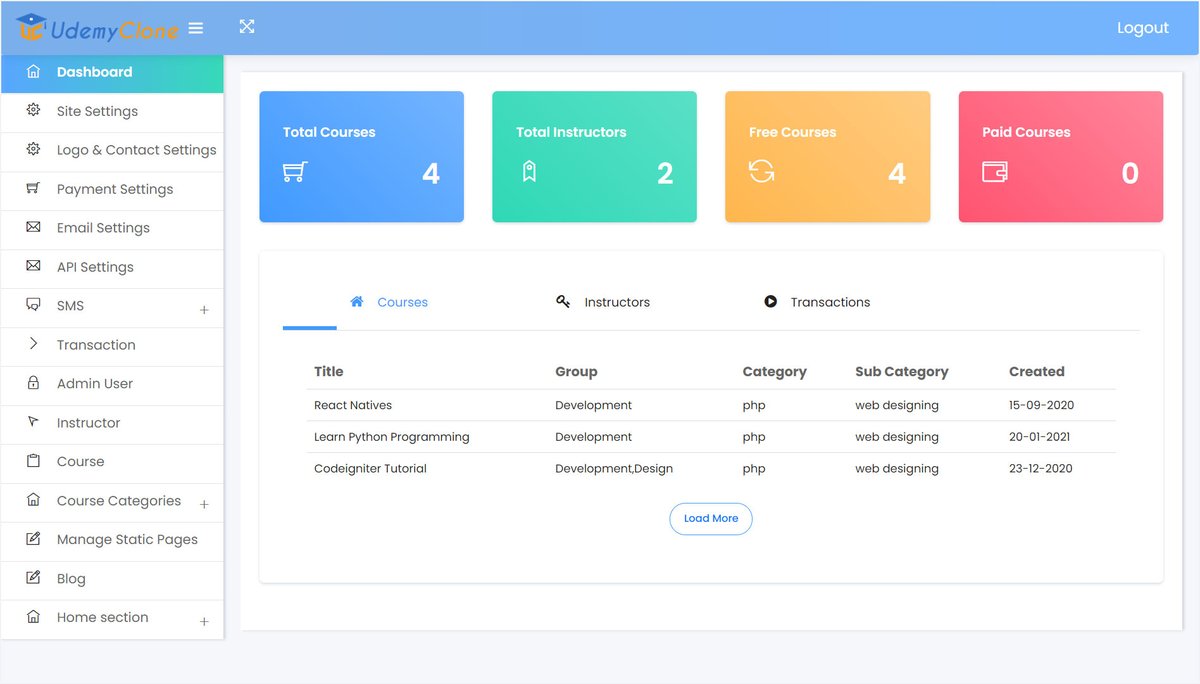Switch to the Courses tab

tap(389, 302)
